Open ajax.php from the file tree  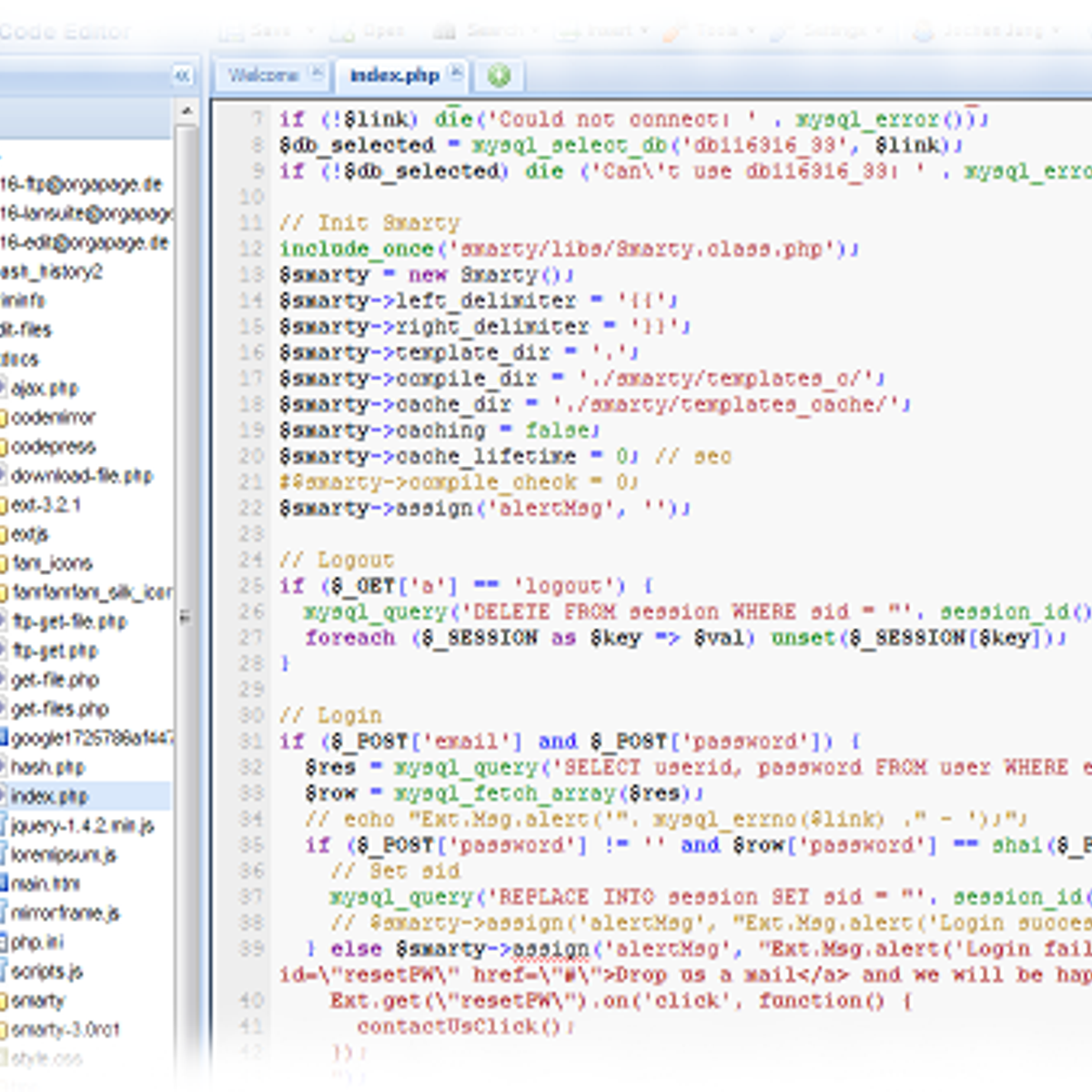pyautogui.click(x=45, y=389)
